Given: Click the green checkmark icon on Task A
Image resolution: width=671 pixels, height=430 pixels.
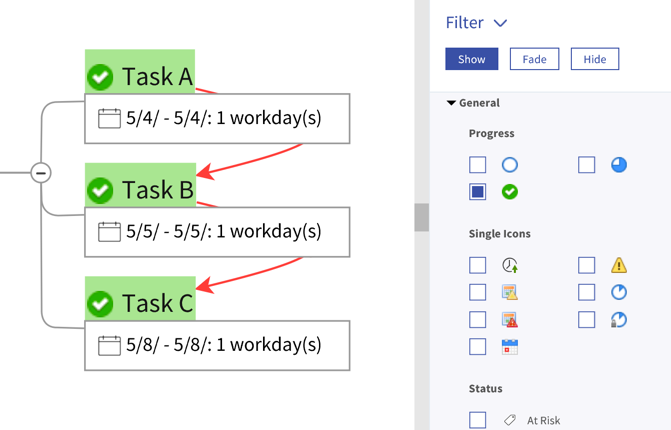Looking at the screenshot, I should coord(100,77).
